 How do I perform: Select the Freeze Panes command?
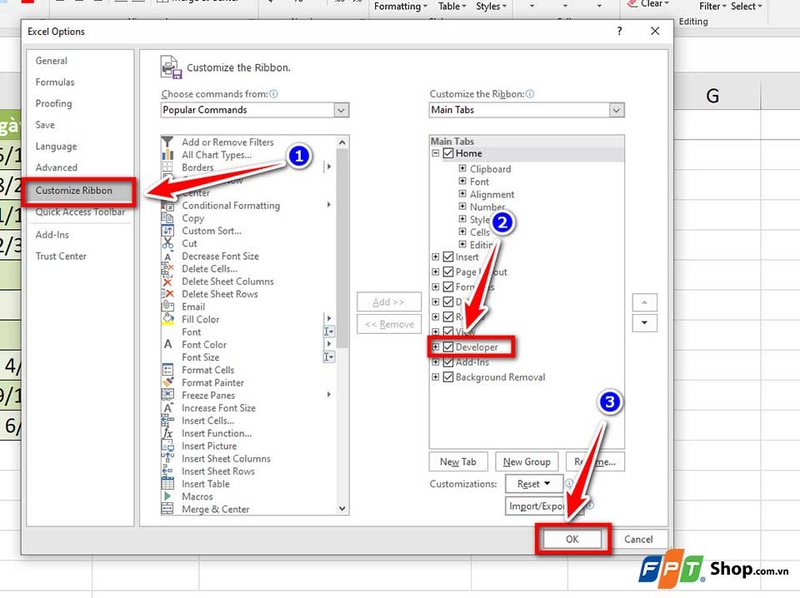point(210,396)
